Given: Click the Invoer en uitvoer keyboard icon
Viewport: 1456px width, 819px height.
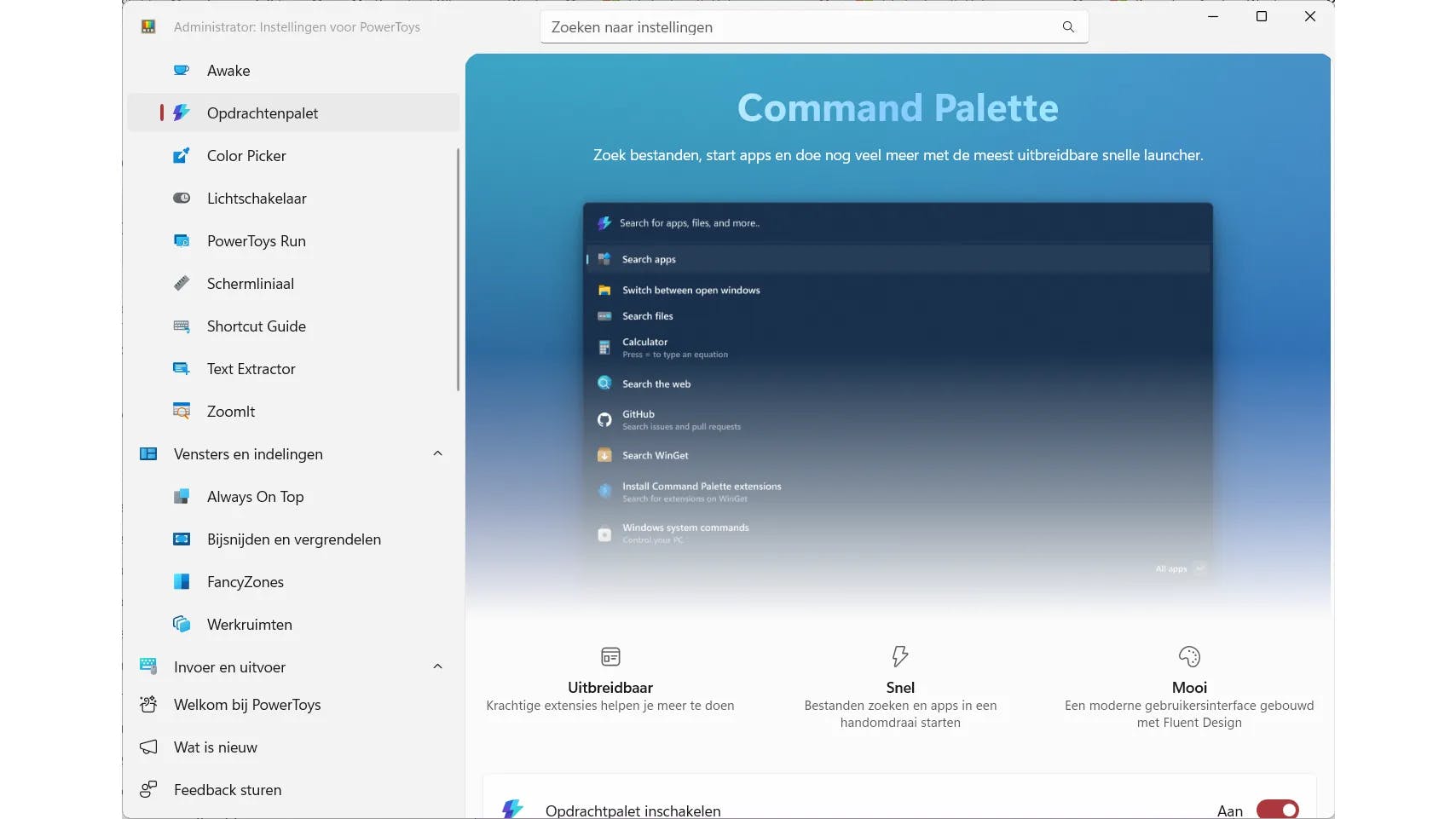Looking at the screenshot, I should pos(148,666).
